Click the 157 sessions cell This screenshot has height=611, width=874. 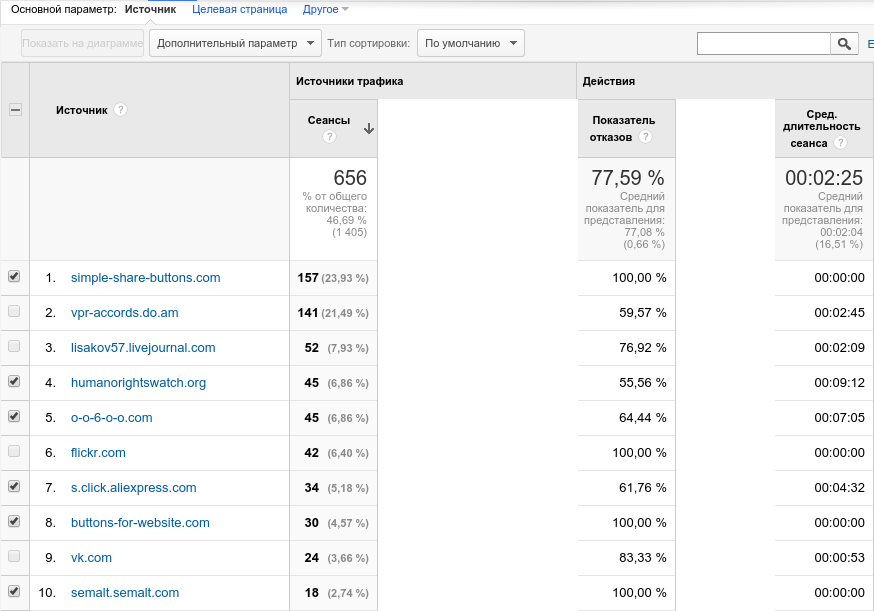point(333,278)
